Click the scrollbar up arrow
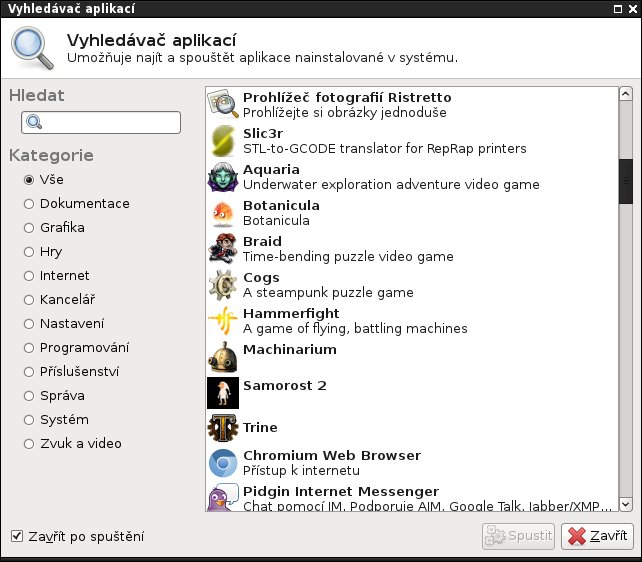This screenshot has width=642, height=562. (x=626, y=94)
